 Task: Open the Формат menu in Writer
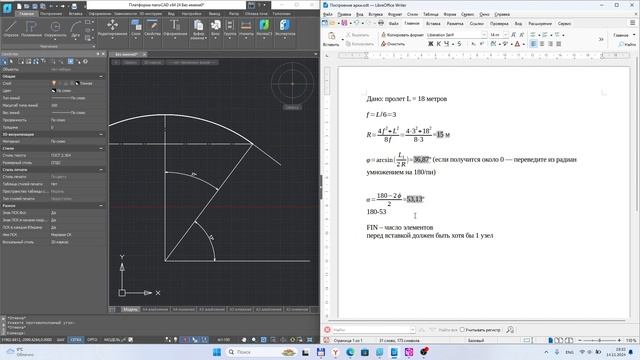pos(395,14)
